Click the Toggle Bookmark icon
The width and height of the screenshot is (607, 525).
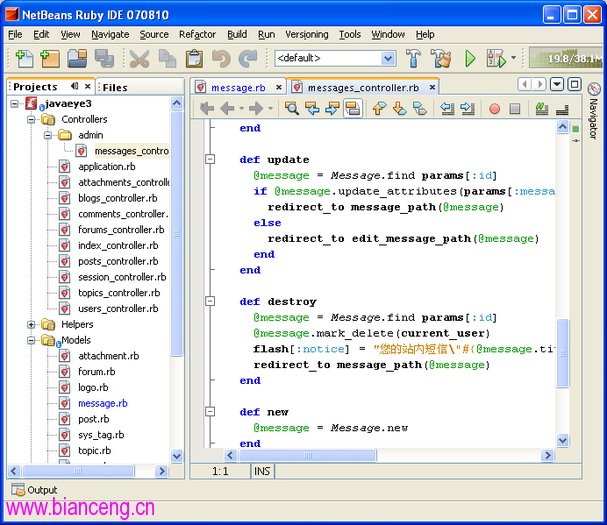[x=420, y=109]
